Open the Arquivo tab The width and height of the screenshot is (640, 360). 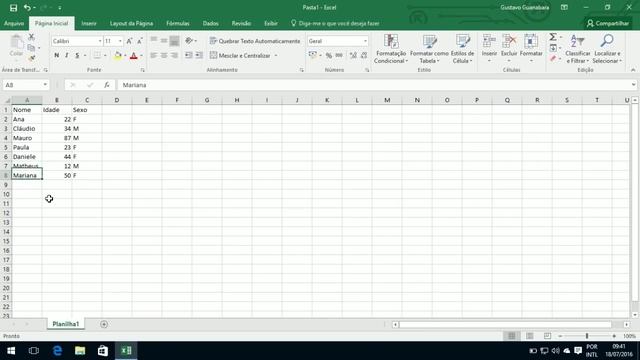(x=14, y=24)
